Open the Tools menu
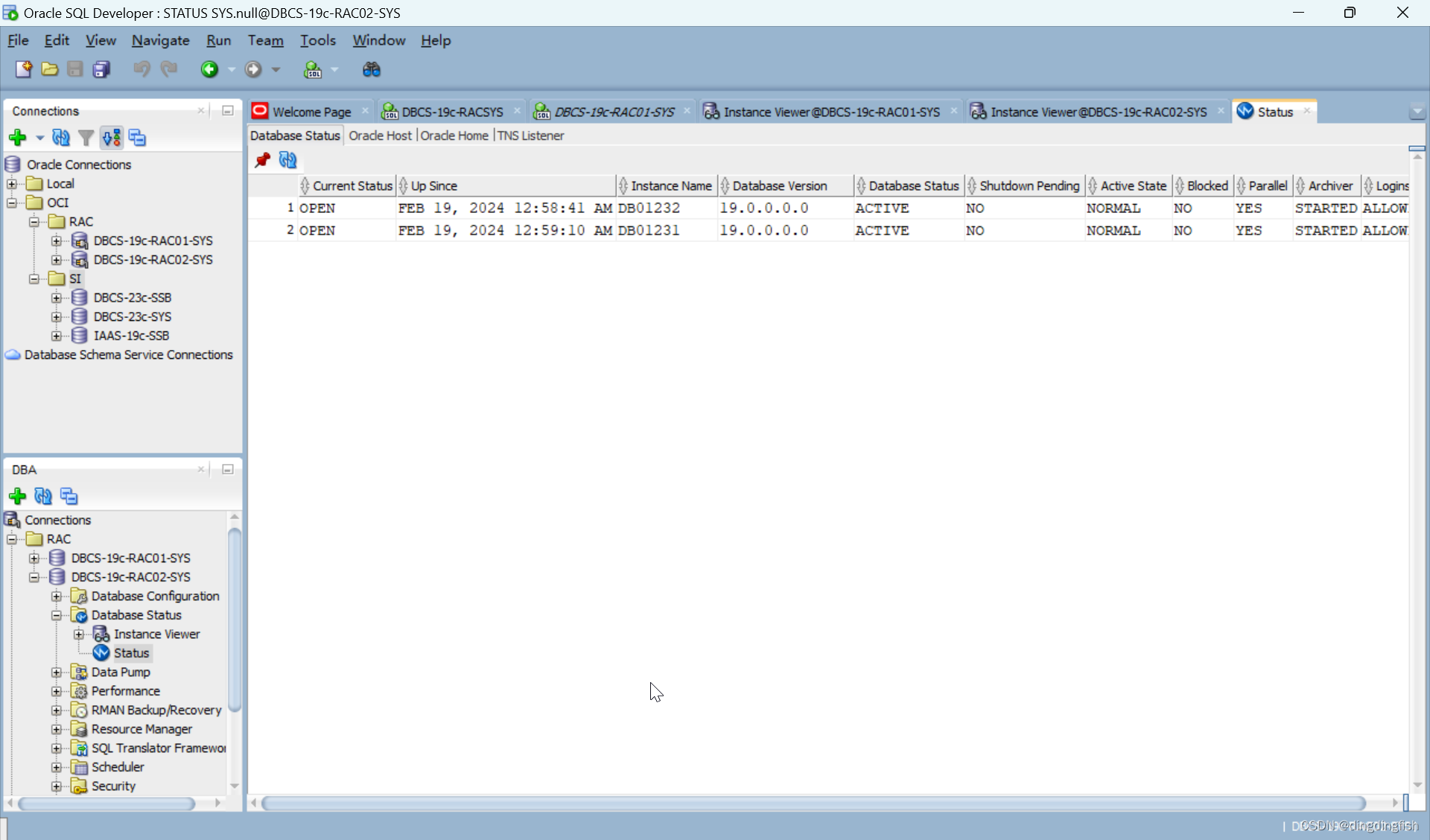 pyautogui.click(x=318, y=40)
